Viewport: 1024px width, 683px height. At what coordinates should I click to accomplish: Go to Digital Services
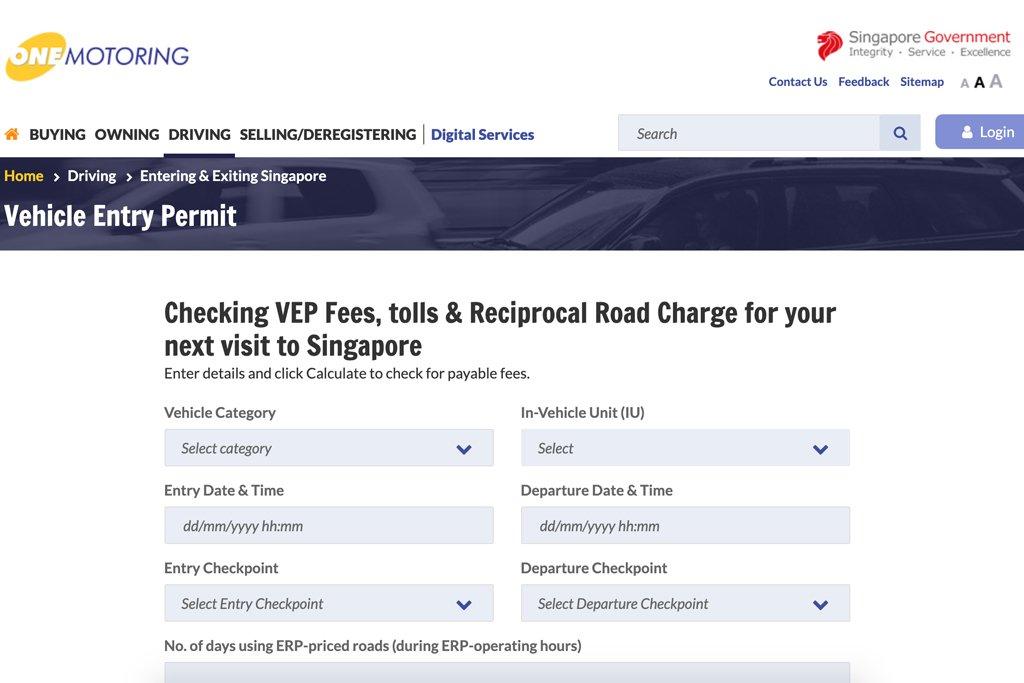[x=482, y=134]
